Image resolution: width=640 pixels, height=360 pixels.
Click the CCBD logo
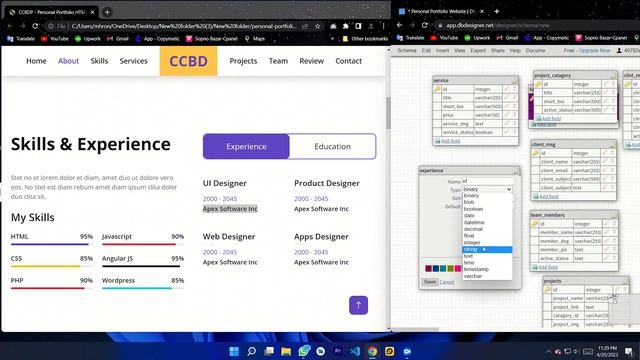point(189,61)
